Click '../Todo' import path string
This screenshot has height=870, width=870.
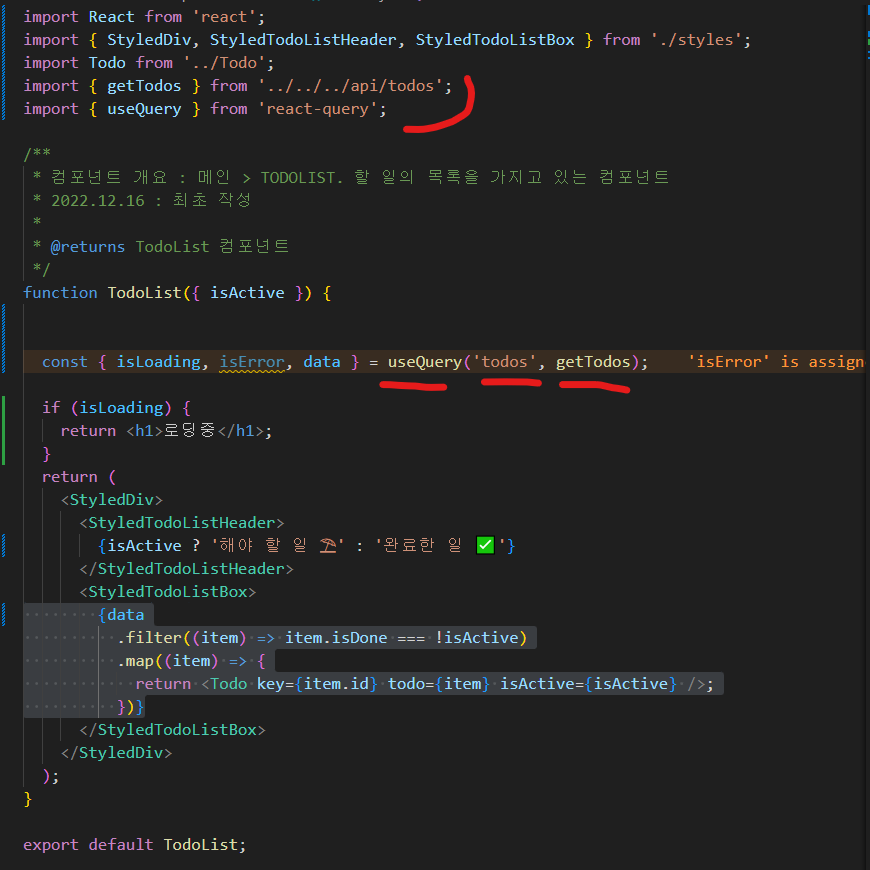[224, 63]
